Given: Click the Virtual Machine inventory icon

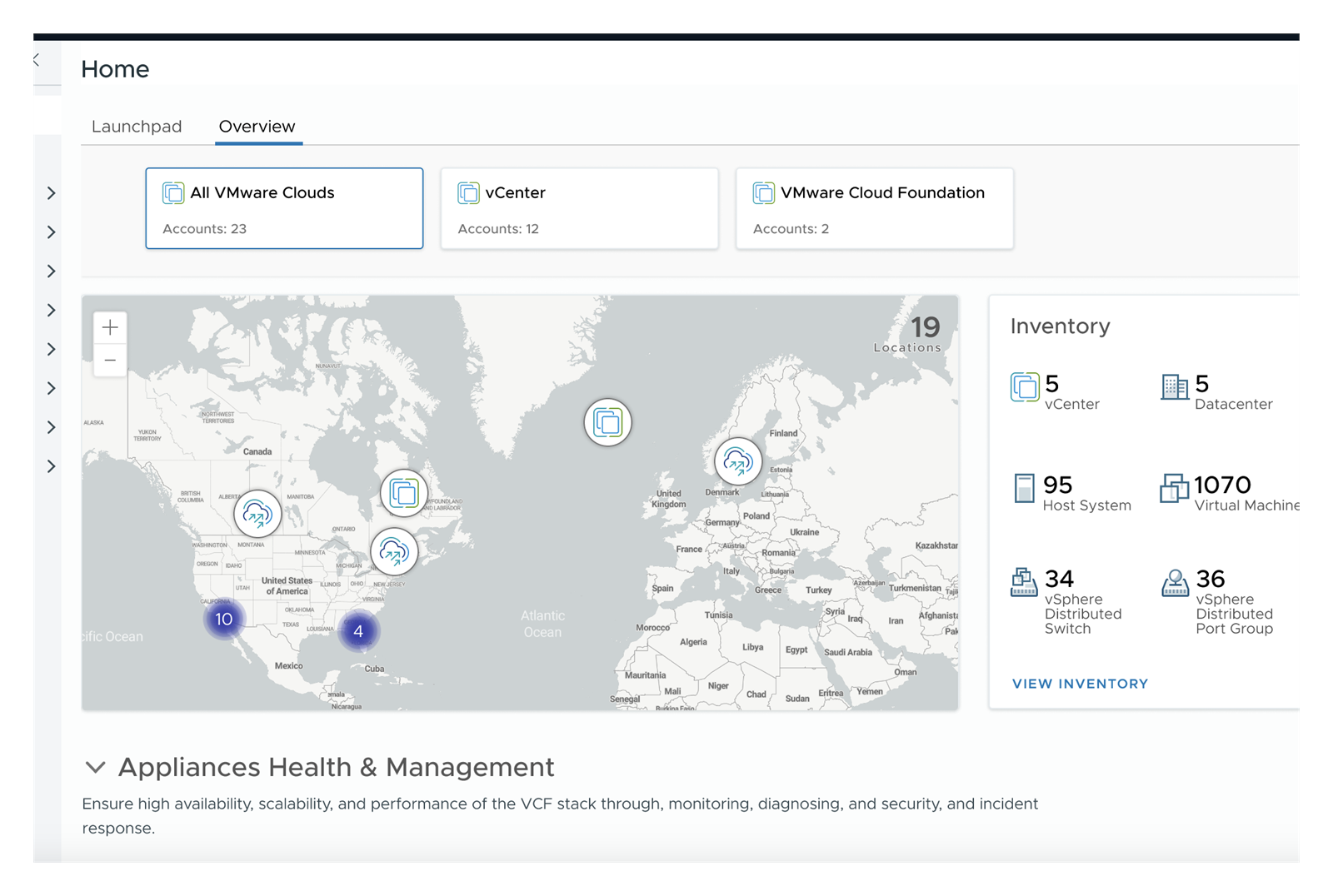Looking at the screenshot, I should (x=1175, y=488).
